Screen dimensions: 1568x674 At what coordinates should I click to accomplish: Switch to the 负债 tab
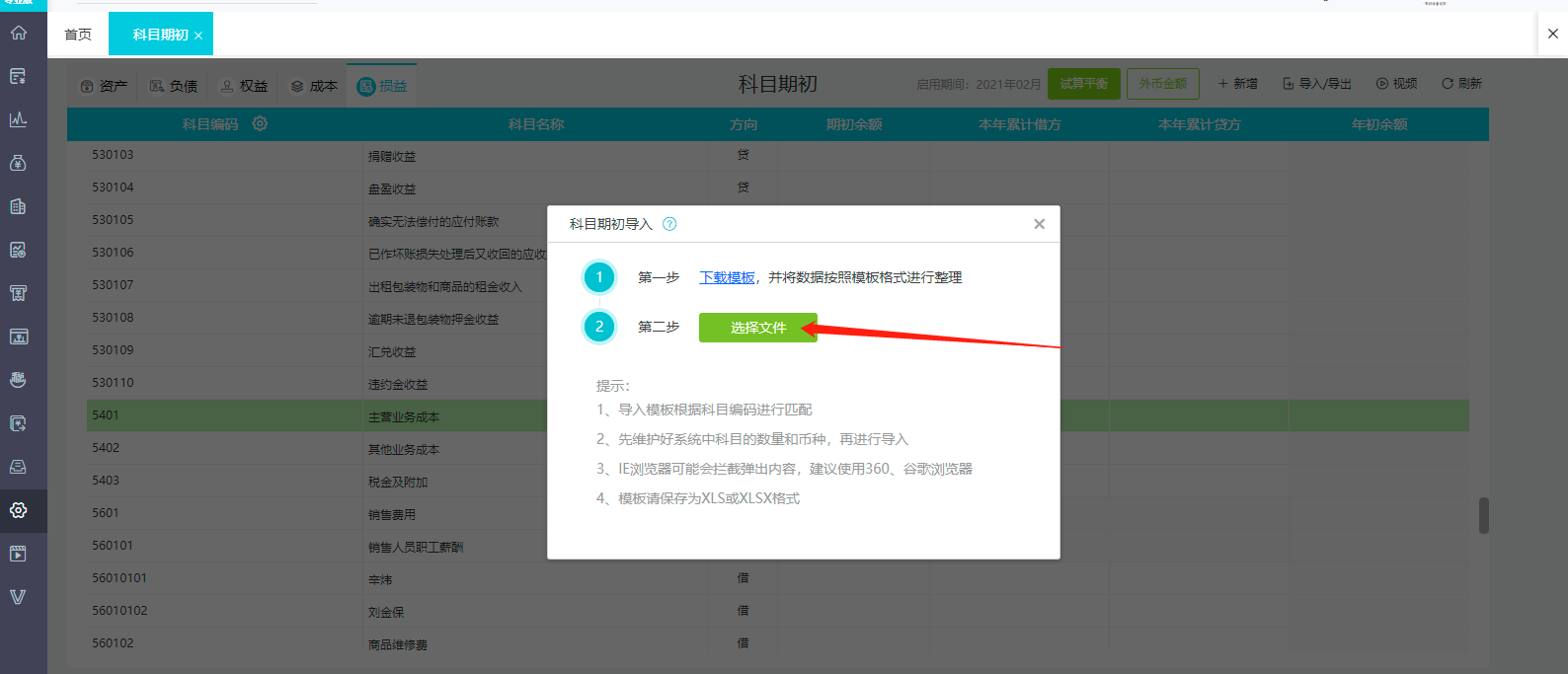174,86
